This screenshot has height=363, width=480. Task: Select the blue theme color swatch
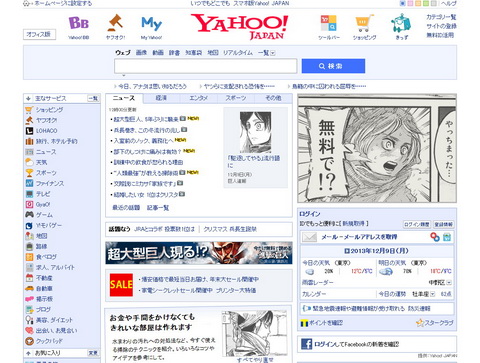[402, 3]
